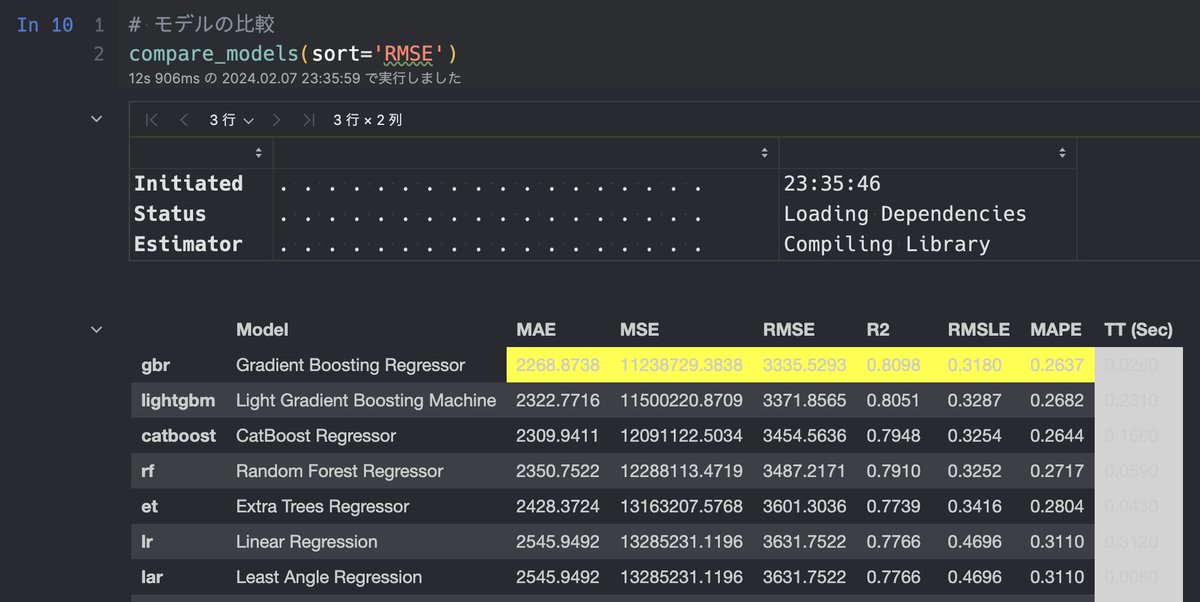The width and height of the screenshot is (1200, 602).
Task: Click 'Extra Trees Regressor' model name
Action: click(x=322, y=506)
